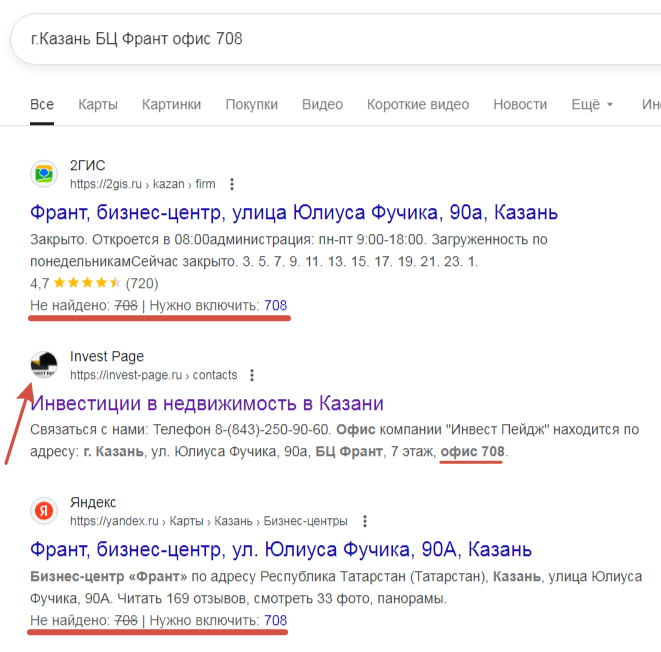Open three-dot menu for Invest Page result
661x652 pixels.
(x=252, y=375)
